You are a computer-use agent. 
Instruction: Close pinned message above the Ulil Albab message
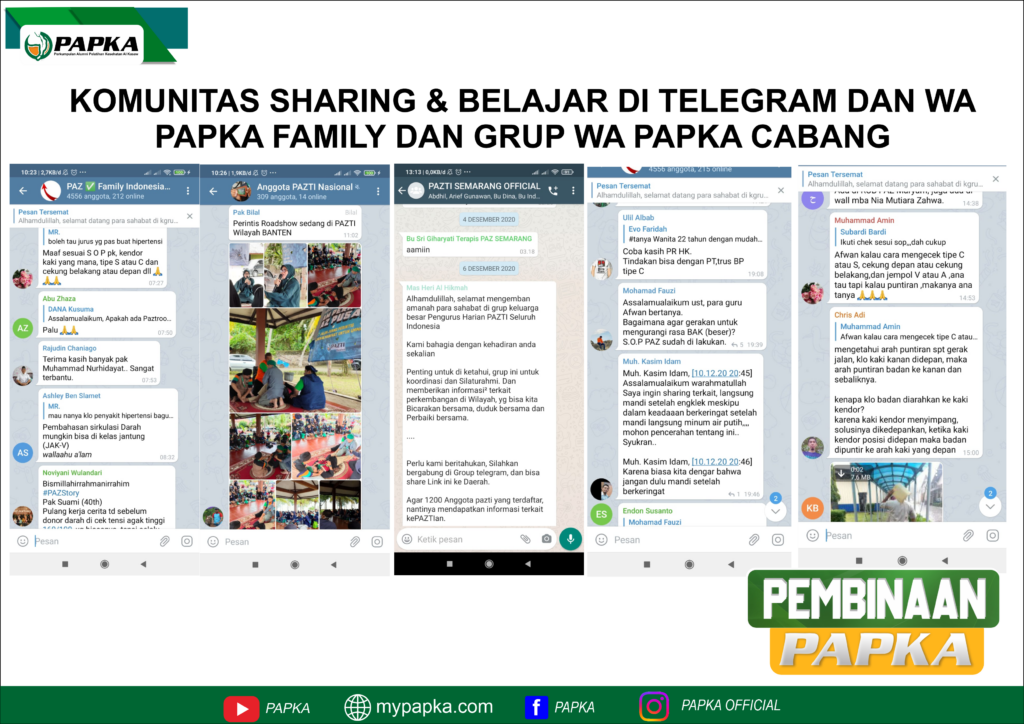tap(781, 190)
